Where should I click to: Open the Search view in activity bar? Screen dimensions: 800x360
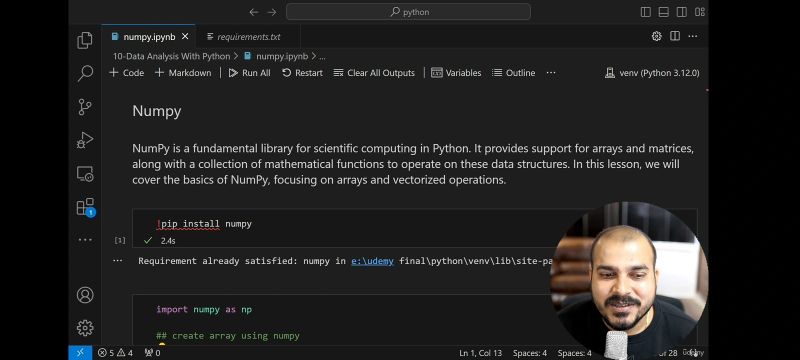pos(85,73)
